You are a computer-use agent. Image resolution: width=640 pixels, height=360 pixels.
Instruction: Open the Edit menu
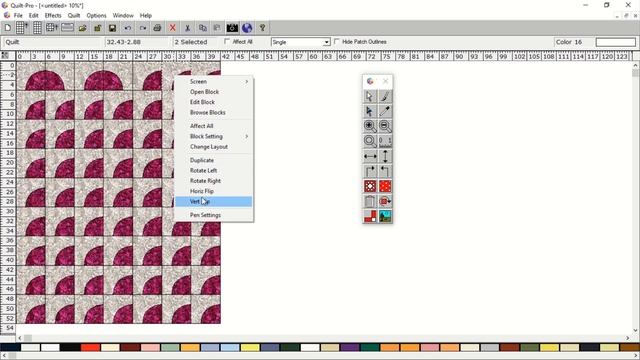pyautogui.click(x=33, y=16)
